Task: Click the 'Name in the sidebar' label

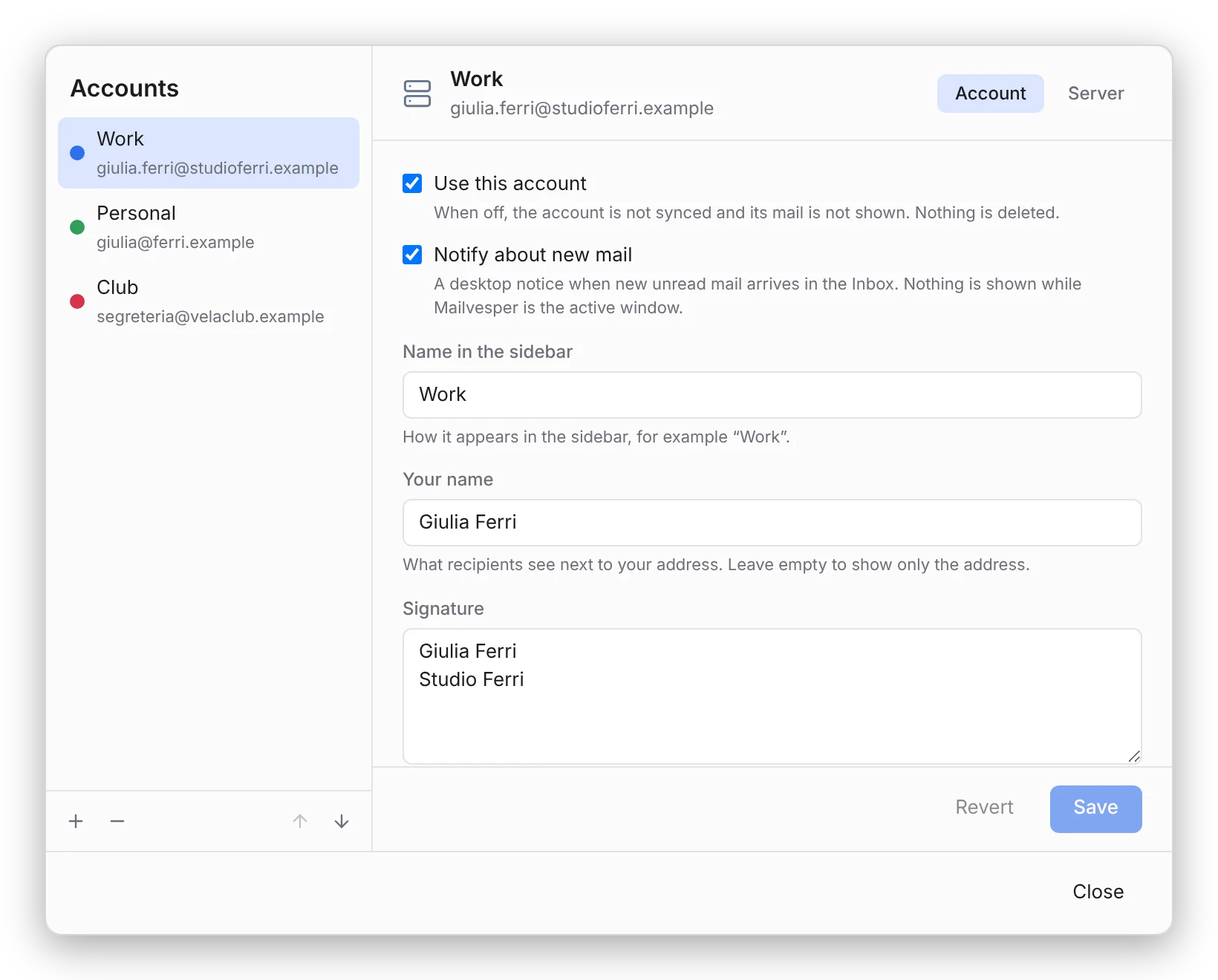Action: (487, 352)
